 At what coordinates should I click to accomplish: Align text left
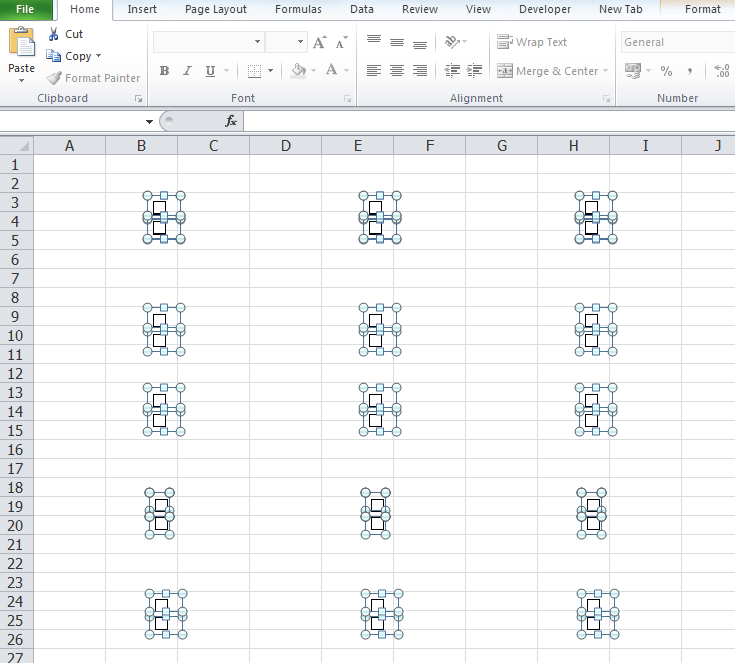pyautogui.click(x=374, y=71)
